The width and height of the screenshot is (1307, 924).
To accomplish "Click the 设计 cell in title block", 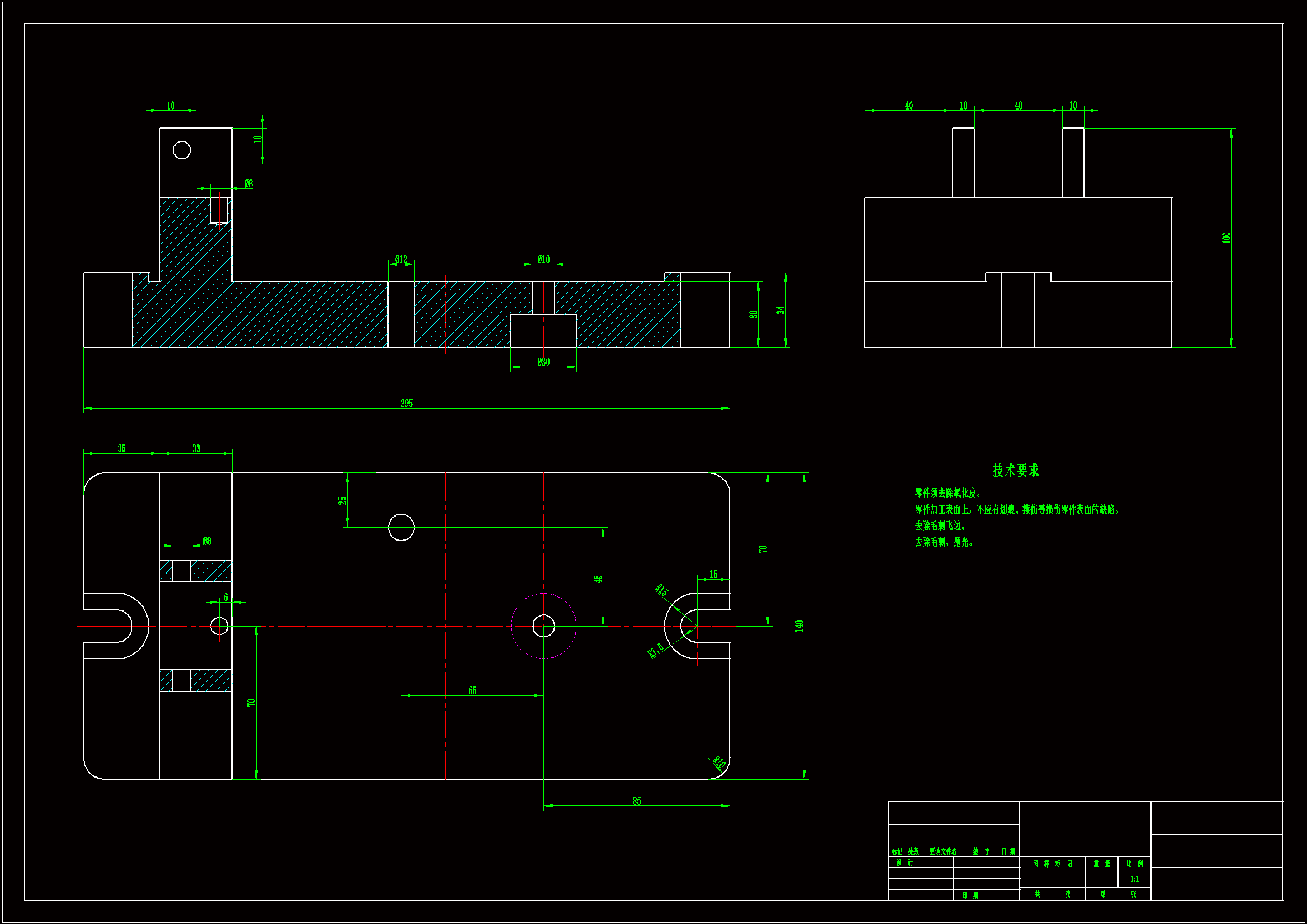I will [x=904, y=862].
